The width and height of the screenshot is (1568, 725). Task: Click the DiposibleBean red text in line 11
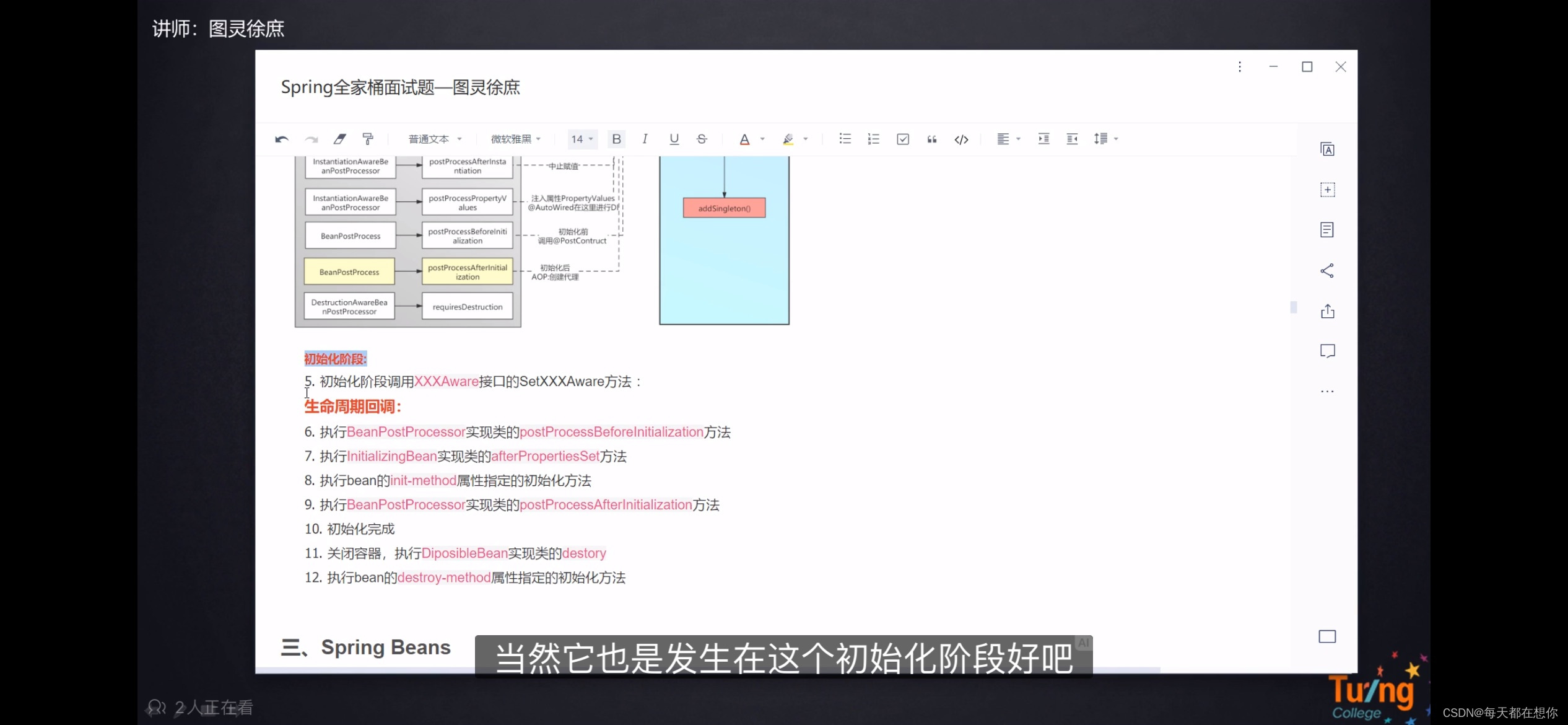coord(464,553)
